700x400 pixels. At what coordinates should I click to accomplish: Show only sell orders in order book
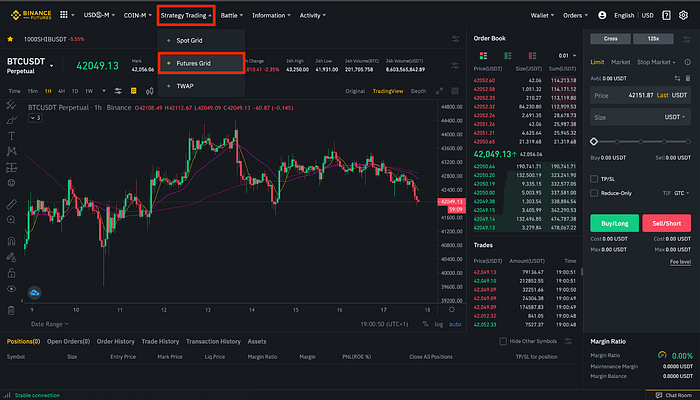(x=532, y=56)
